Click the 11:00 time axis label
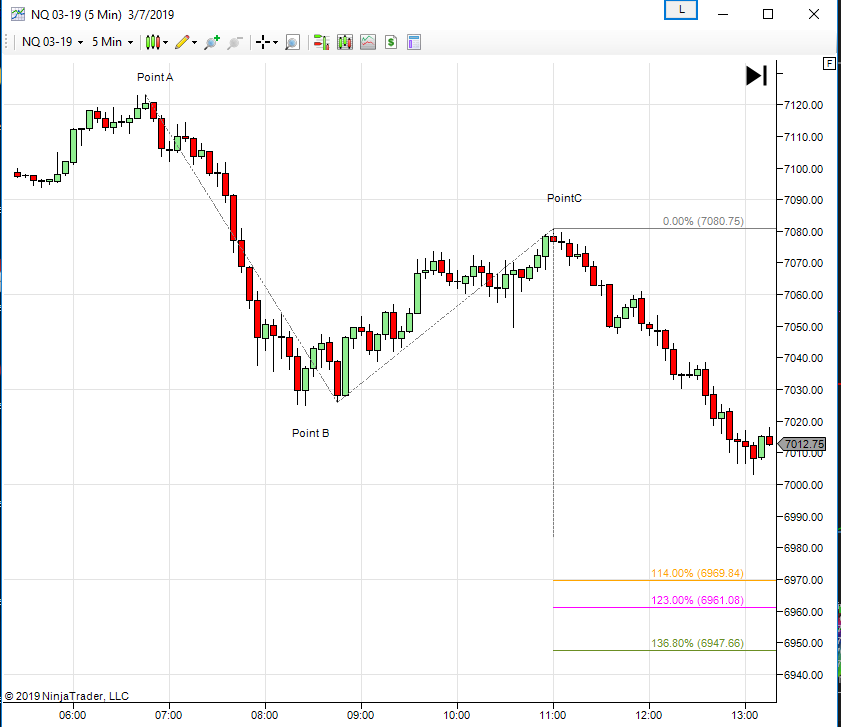Viewport: 841px width, 727px height. 552,715
